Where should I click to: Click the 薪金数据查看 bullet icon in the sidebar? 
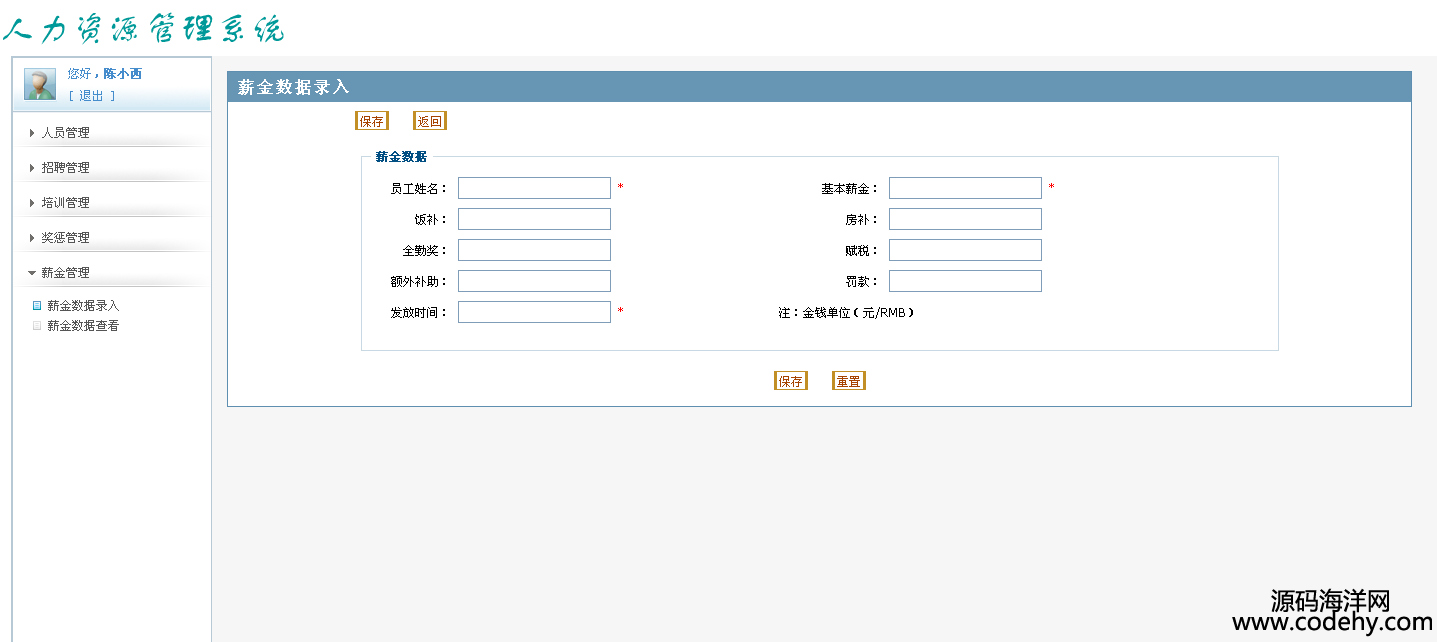(37, 326)
